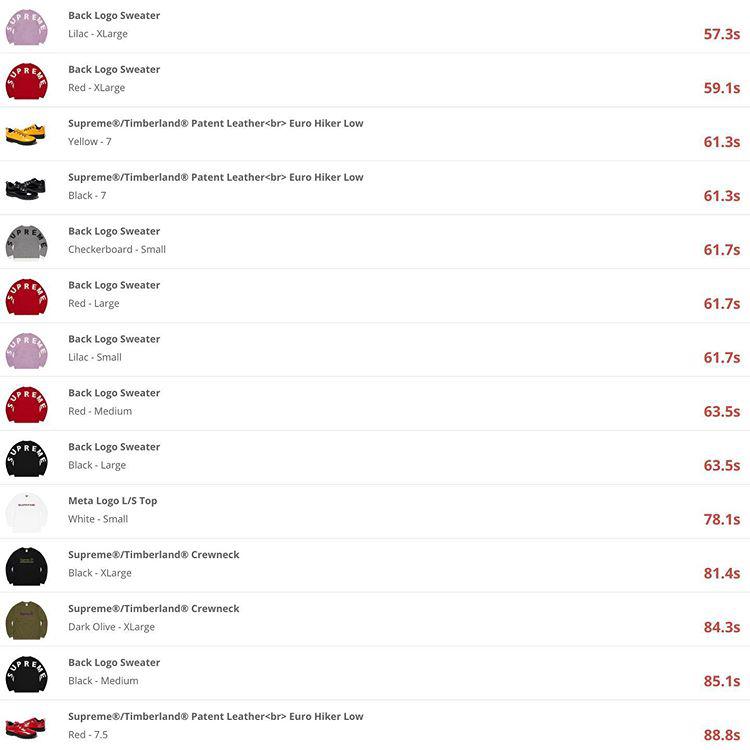This screenshot has height=750, width=750.
Task: Click the Red XLarge sweater thumbnail
Action: pyautogui.click(x=26, y=81)
